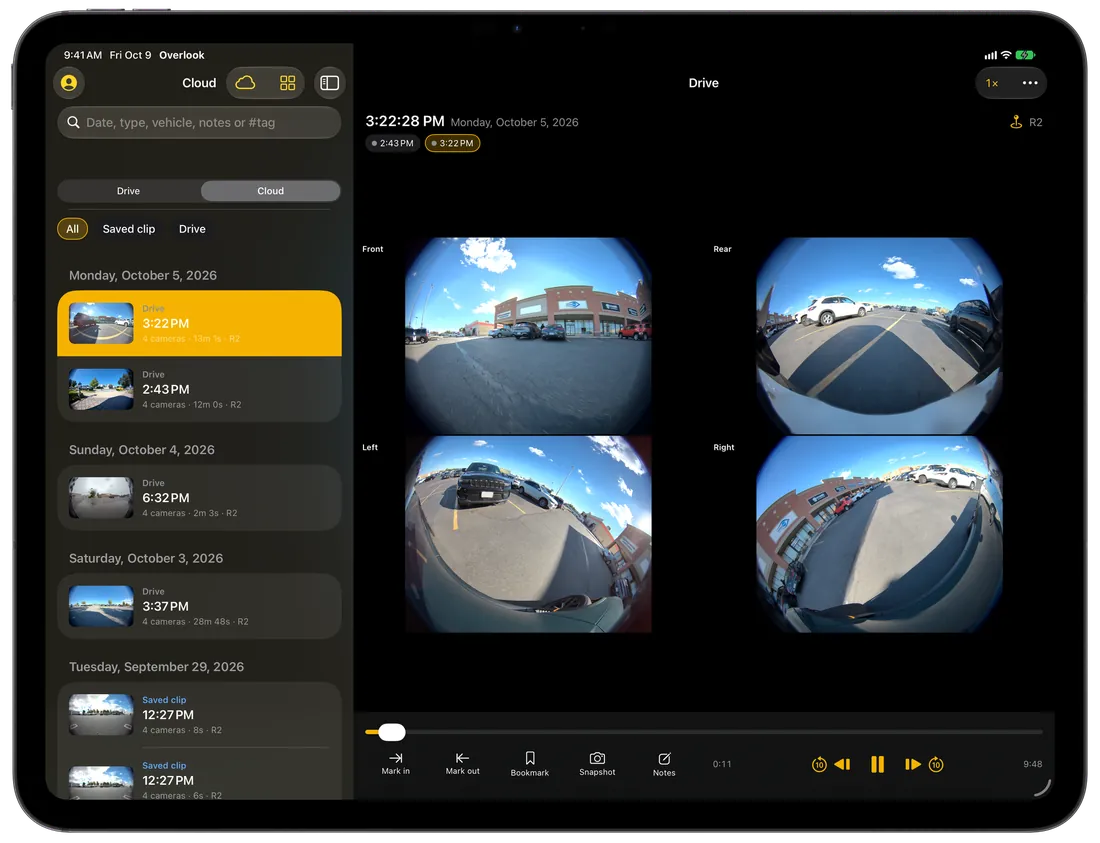The image size is (1100, 843).
Task: Open the user profile icon
Action: tap(69, 83)
